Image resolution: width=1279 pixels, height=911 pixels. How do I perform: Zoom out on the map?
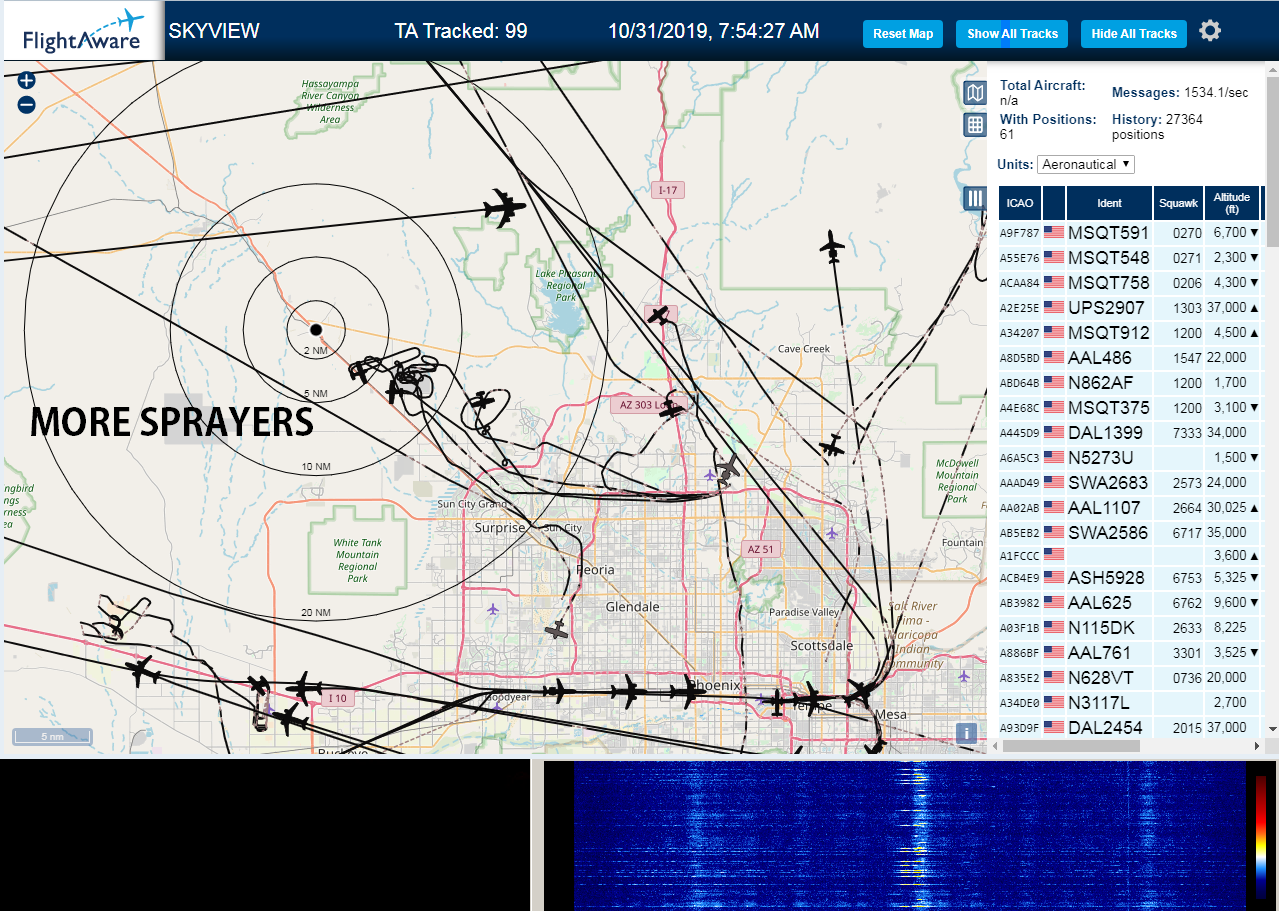click(27, 104)
